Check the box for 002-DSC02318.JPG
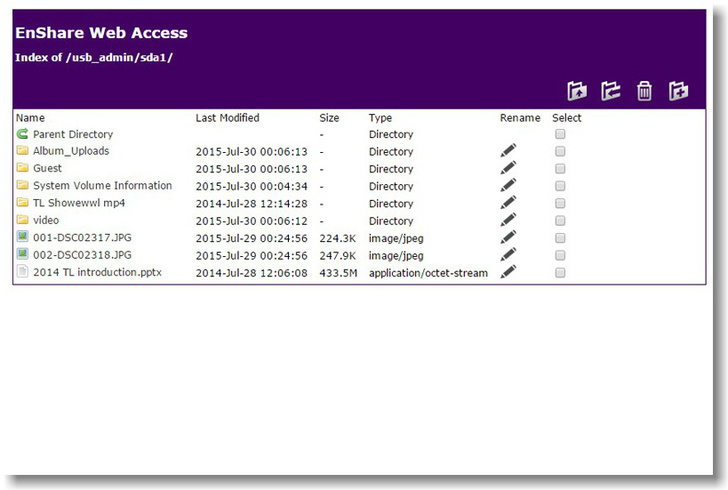The height and width of the screenshot is (490, 728). [x=560, y=254]
